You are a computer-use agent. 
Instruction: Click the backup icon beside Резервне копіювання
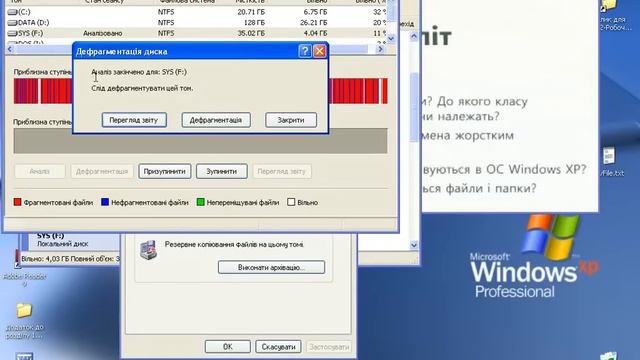click(148, 250)
